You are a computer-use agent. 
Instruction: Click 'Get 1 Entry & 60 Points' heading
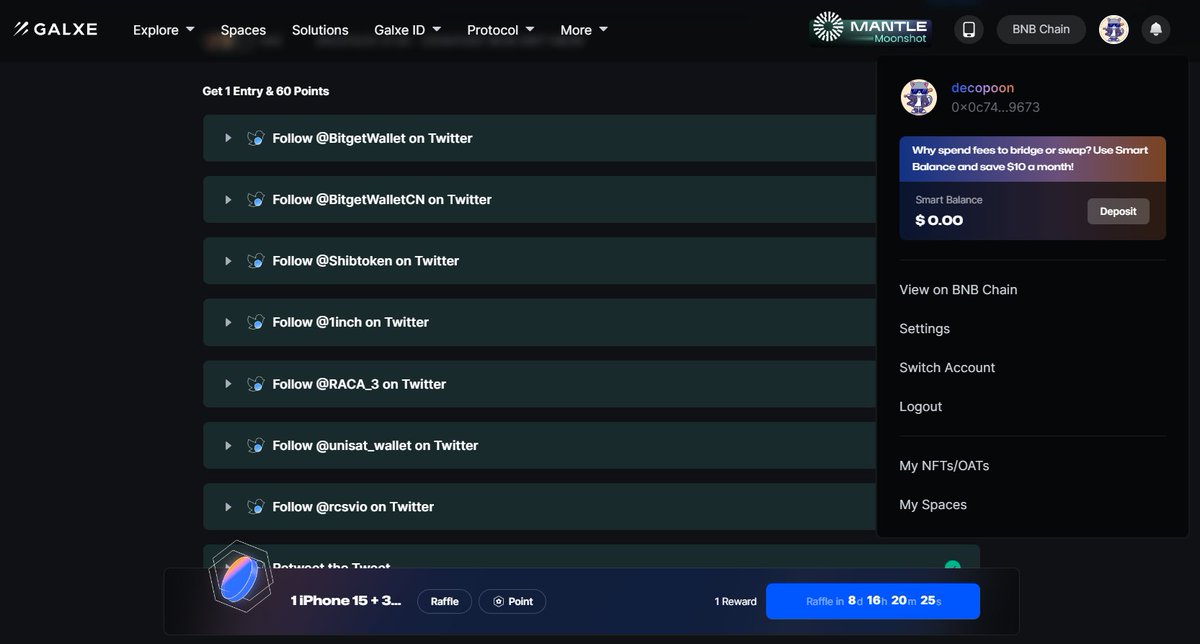click(x=266, y=91)
